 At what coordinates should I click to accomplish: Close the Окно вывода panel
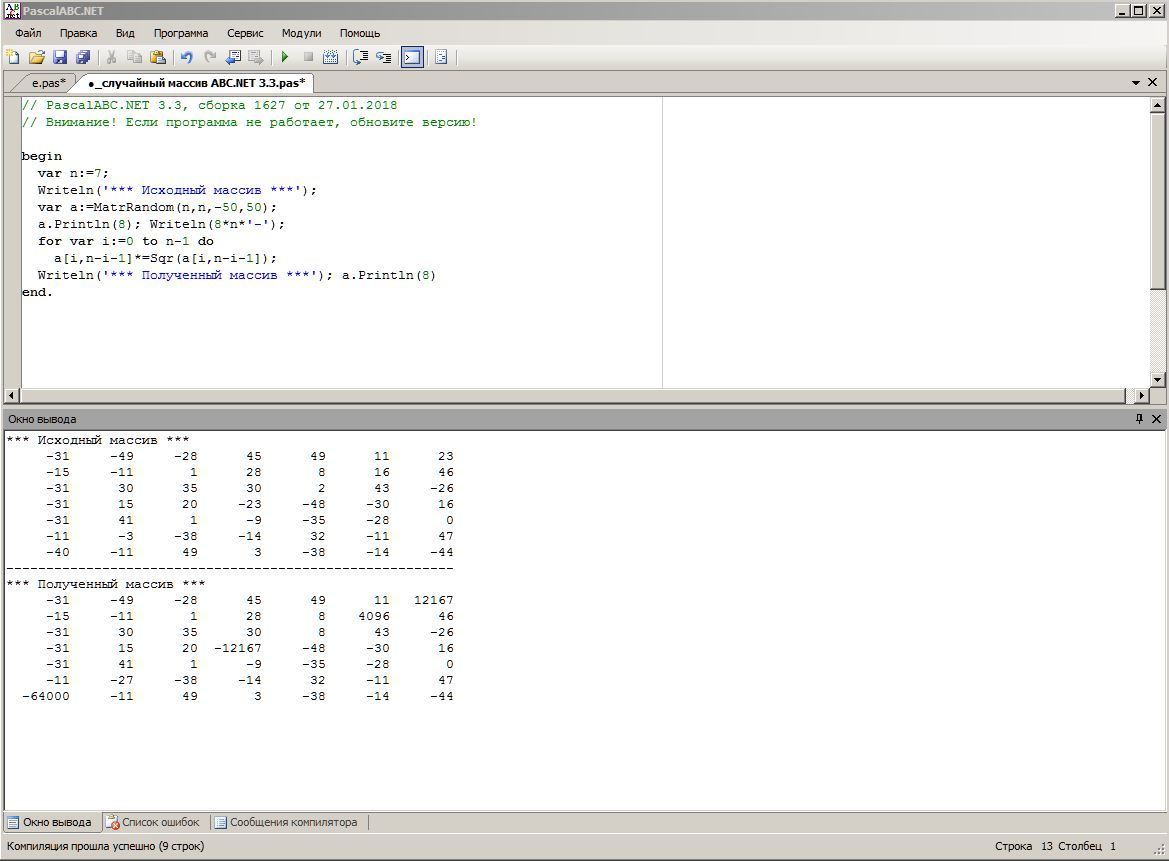pos(1156,419)
